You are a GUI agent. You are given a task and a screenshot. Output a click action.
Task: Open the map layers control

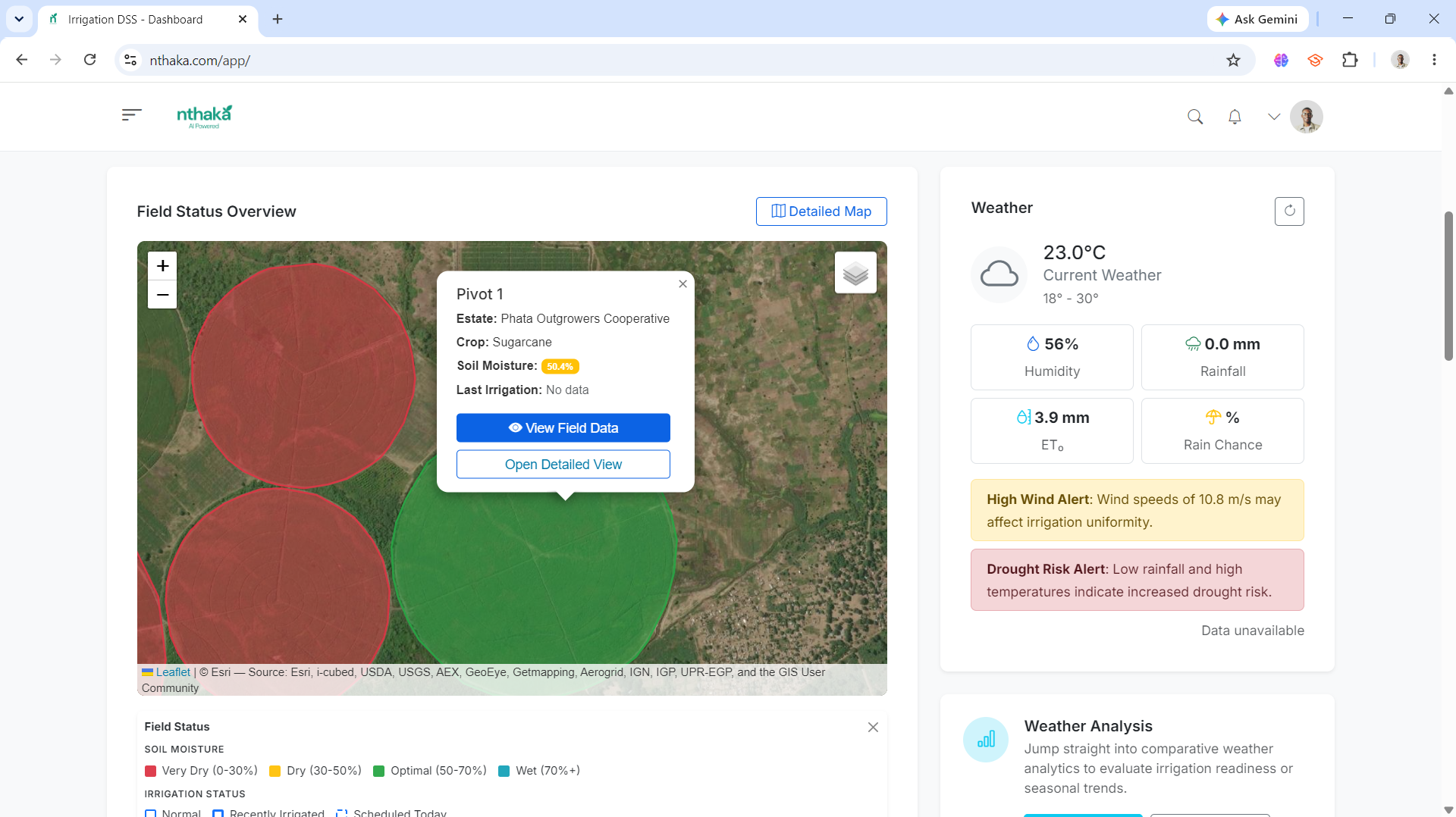pos(855,273)
